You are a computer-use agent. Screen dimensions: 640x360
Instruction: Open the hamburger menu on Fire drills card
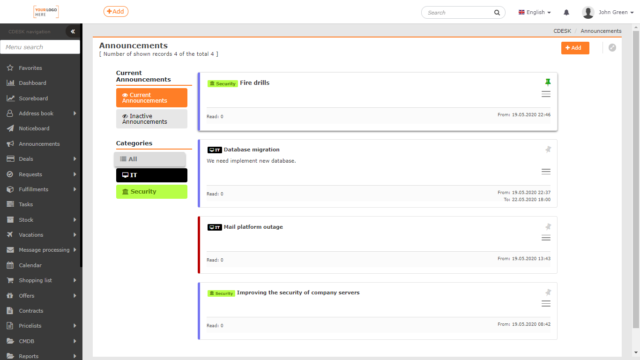[546, 94]
